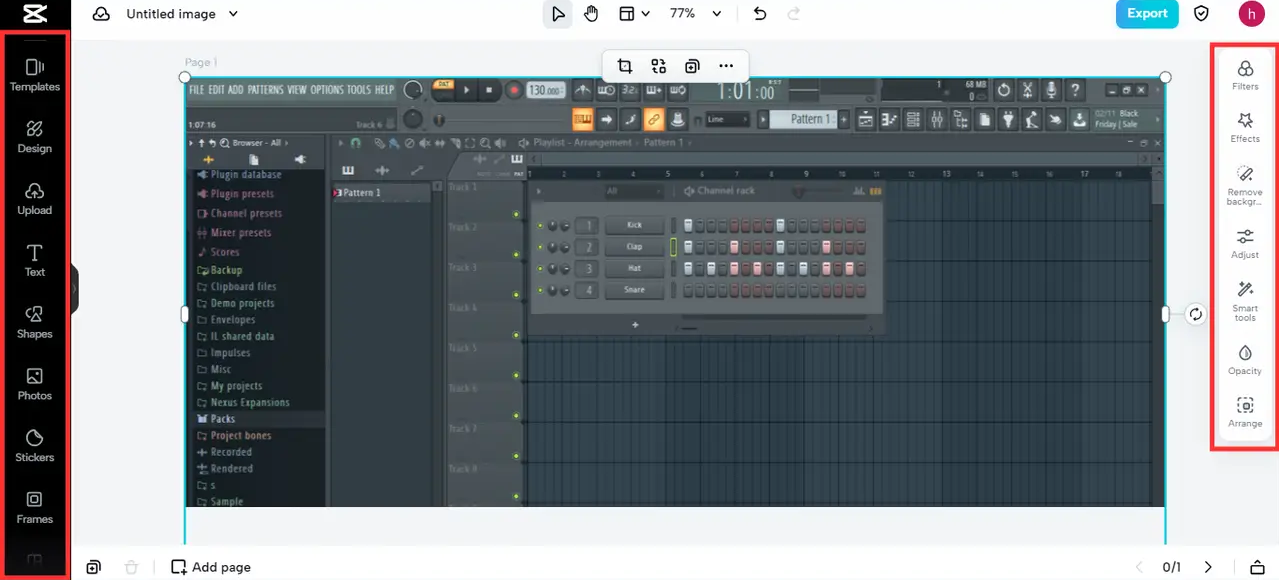Click the CapCut logo home icon
1279x580 pixels.
[x=35, y=14]
